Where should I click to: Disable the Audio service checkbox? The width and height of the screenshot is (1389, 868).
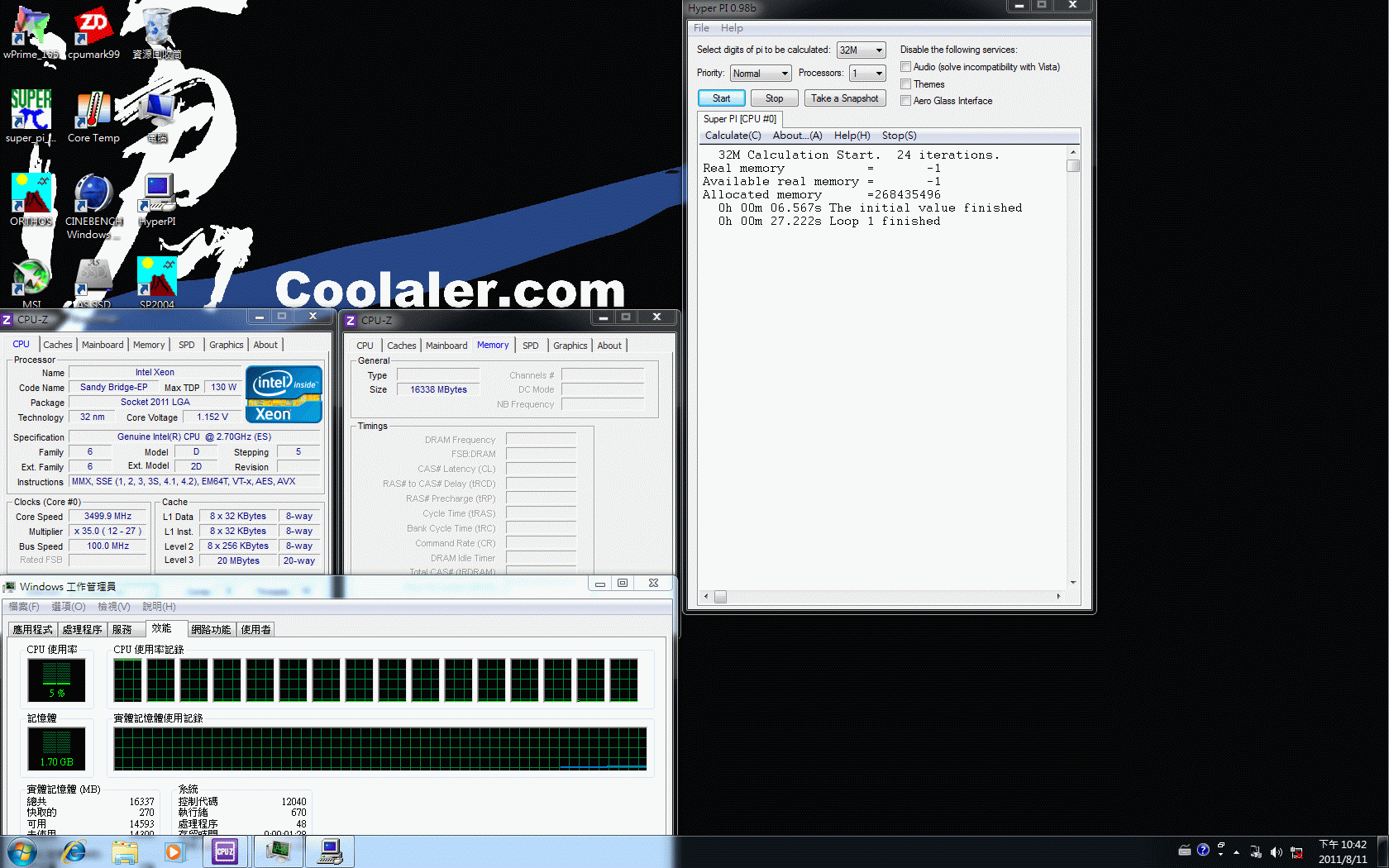906,67
